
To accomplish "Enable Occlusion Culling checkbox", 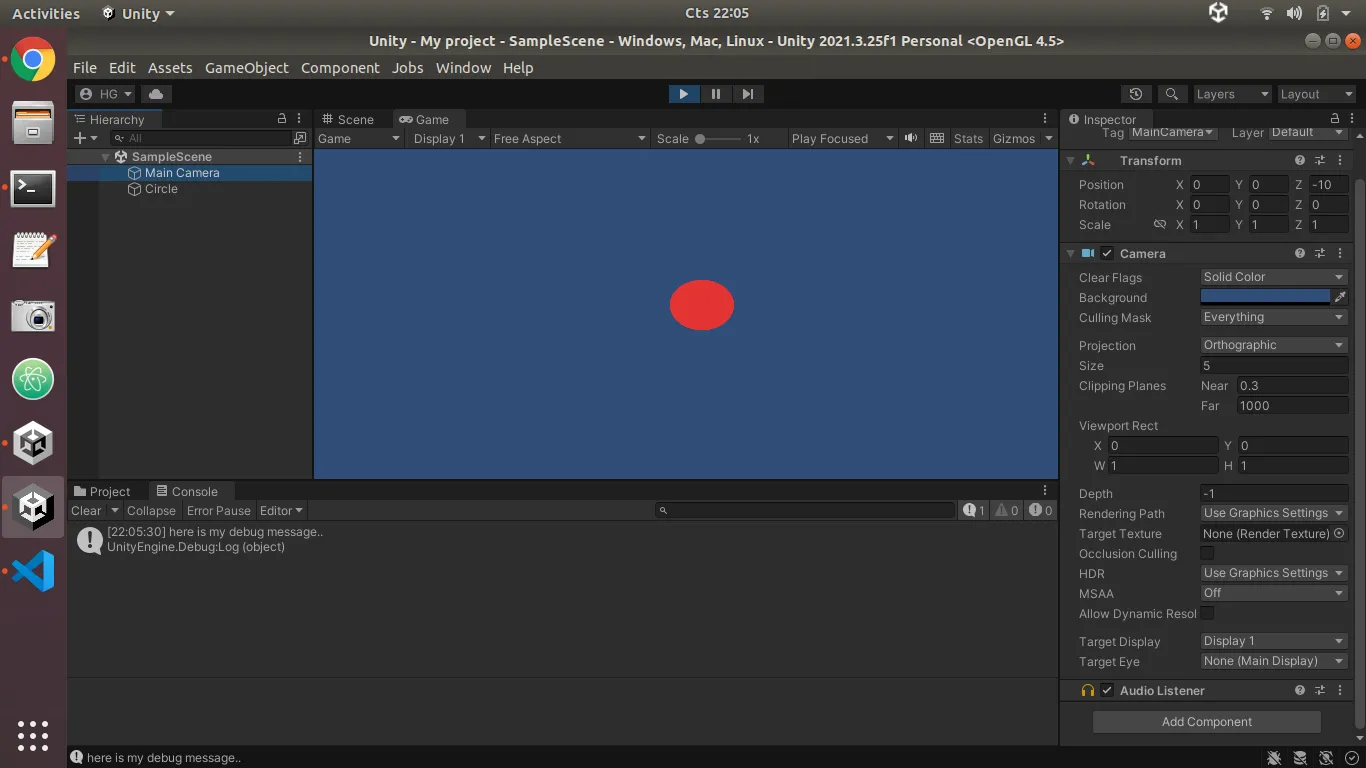I will [1207, 553].
